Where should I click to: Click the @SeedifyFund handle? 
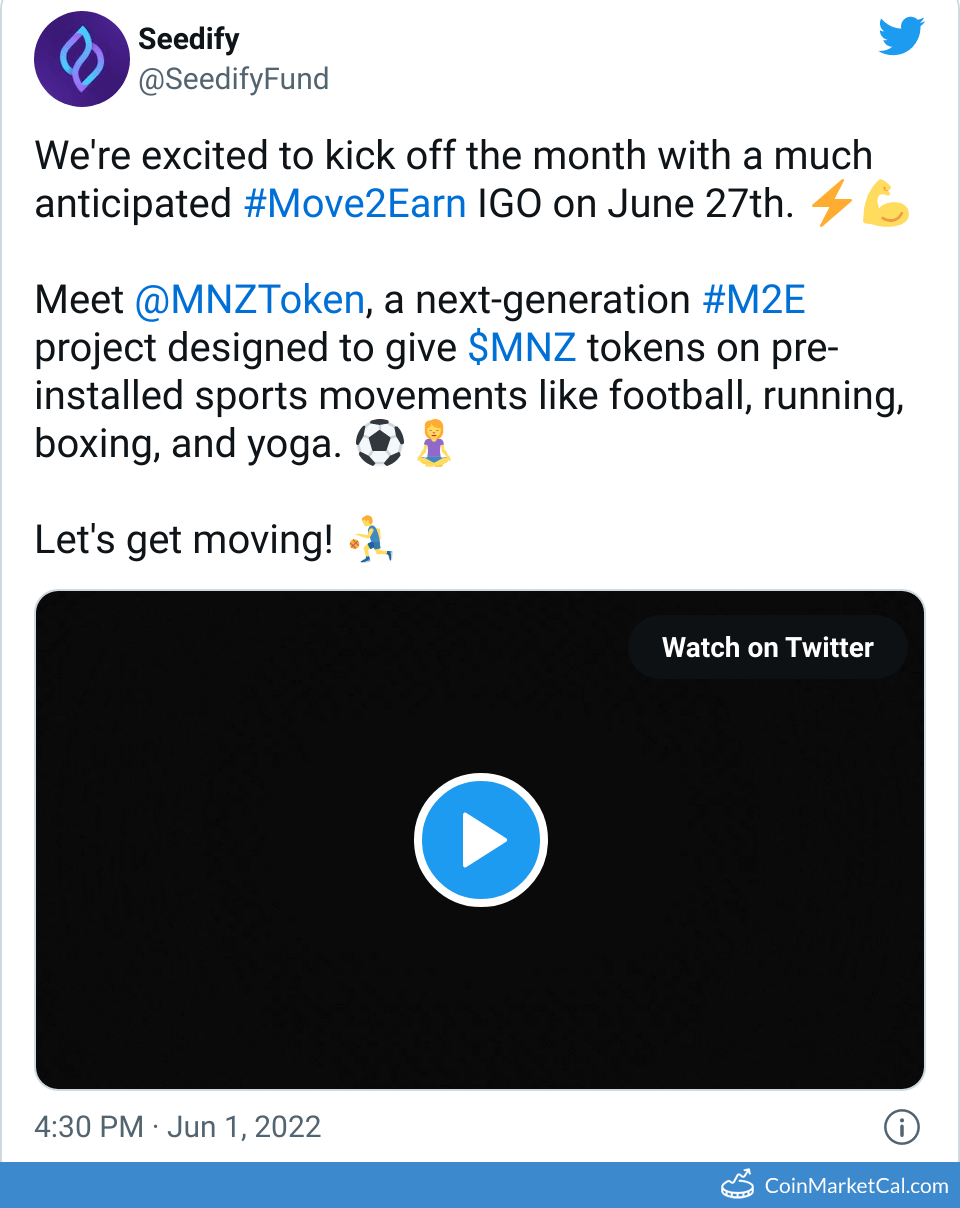click(x=234, y=79)
